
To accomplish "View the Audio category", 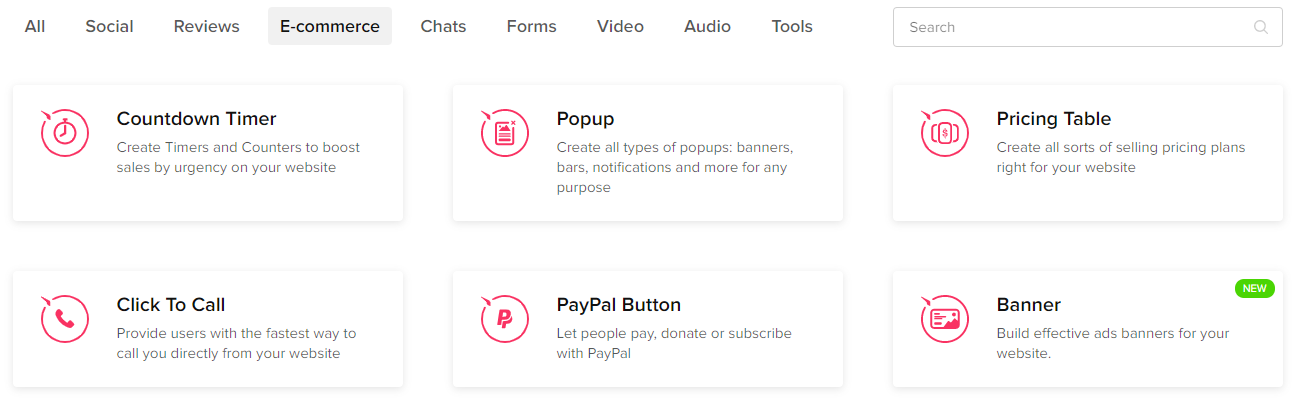I will point(707,26).
